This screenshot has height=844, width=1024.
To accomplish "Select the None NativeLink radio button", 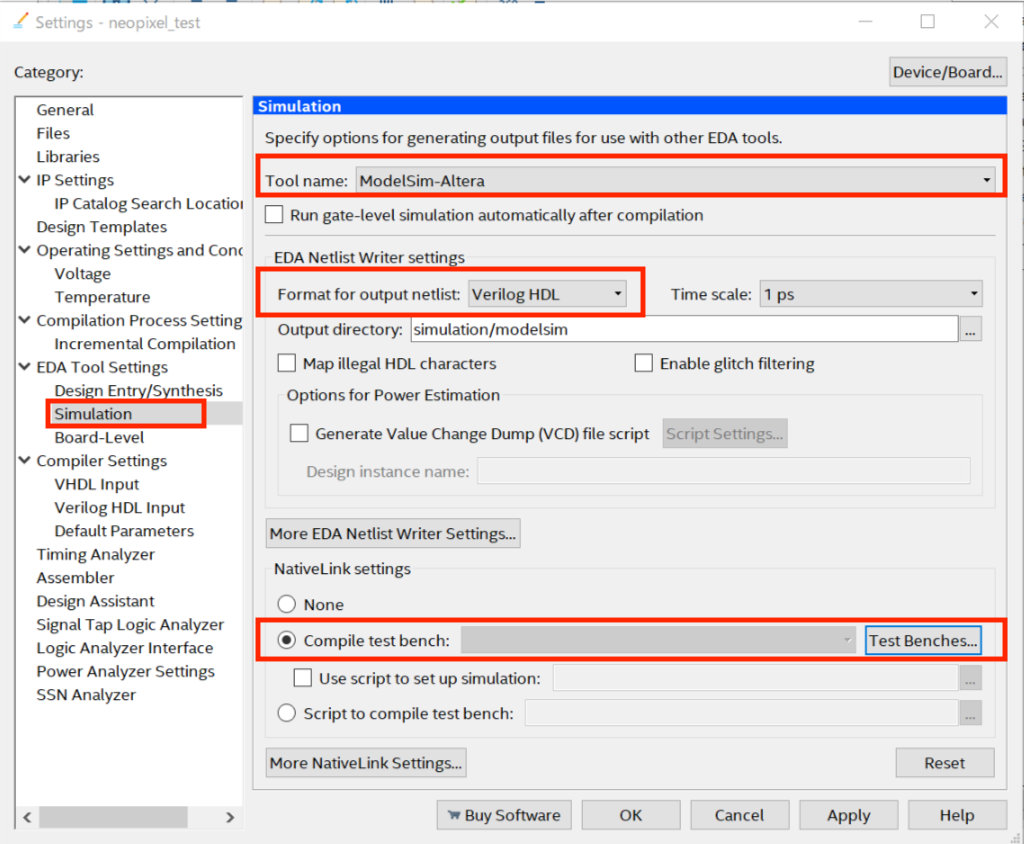I will [x=287, y=604].
